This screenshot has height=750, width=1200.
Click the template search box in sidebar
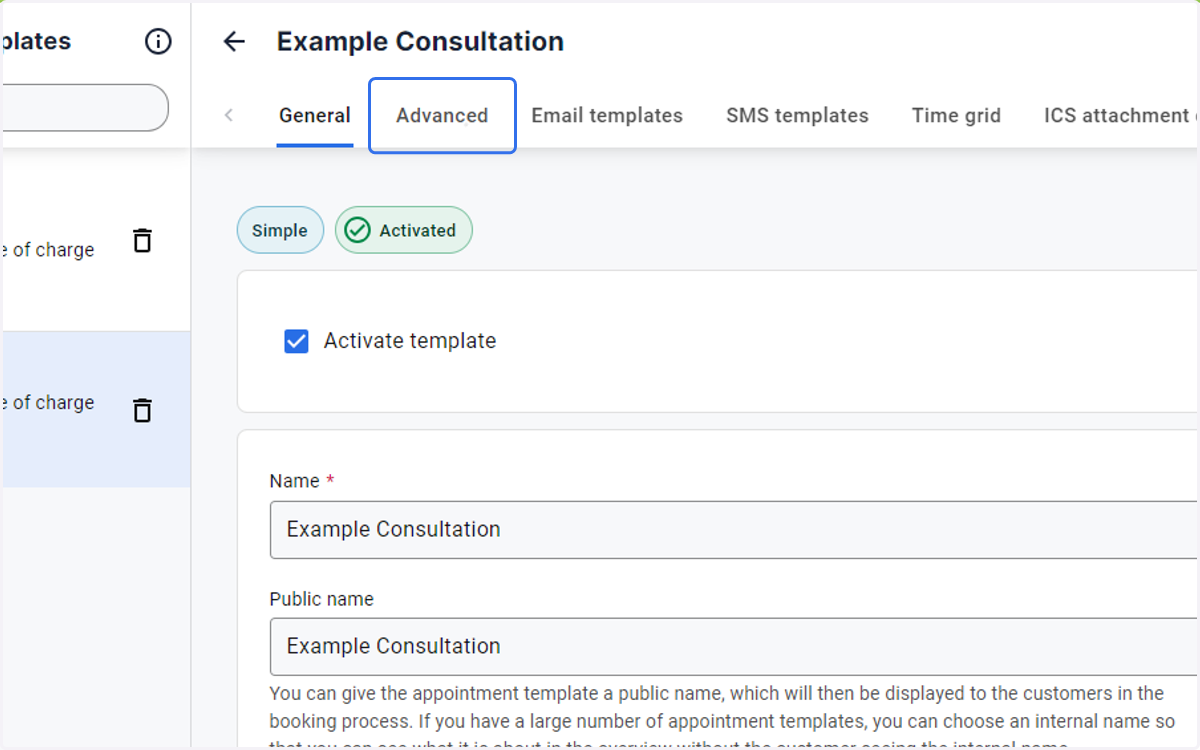pyautogui.click(x=86, y=107)
